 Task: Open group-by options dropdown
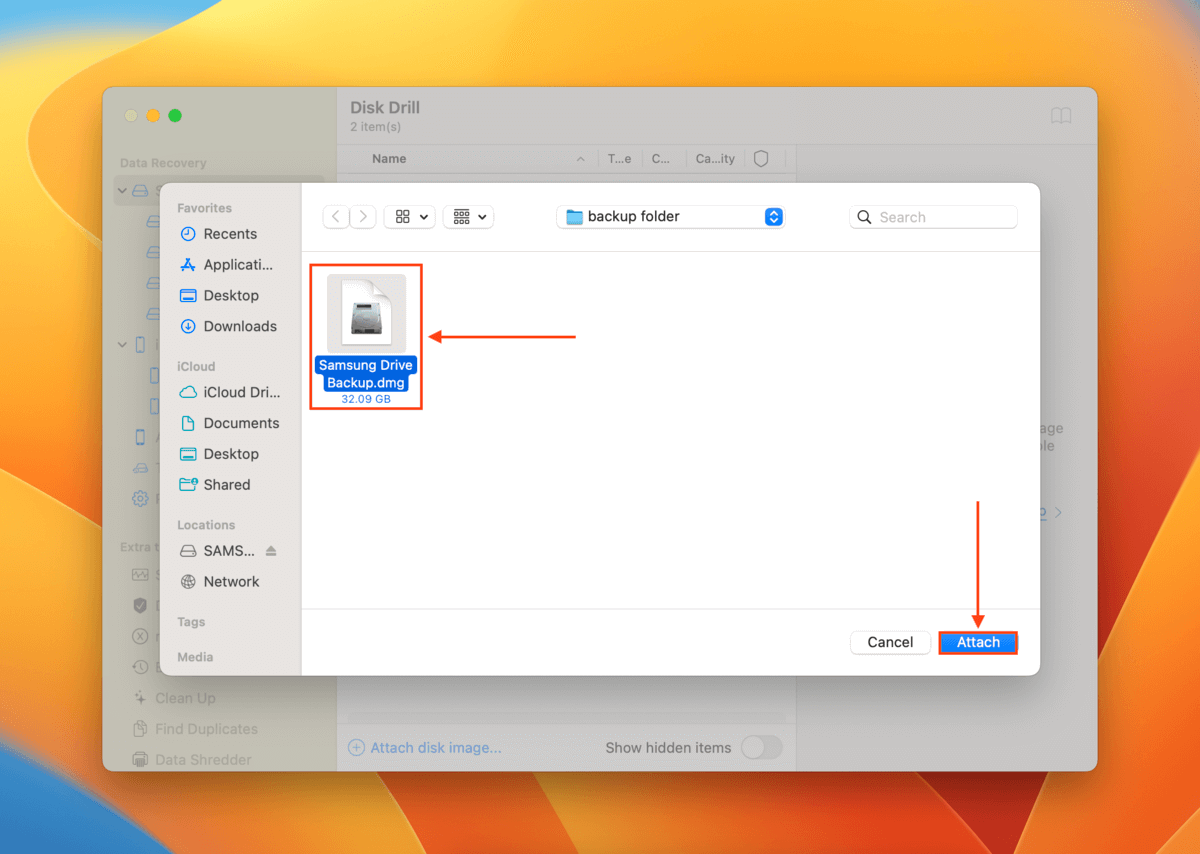point(468,216)
